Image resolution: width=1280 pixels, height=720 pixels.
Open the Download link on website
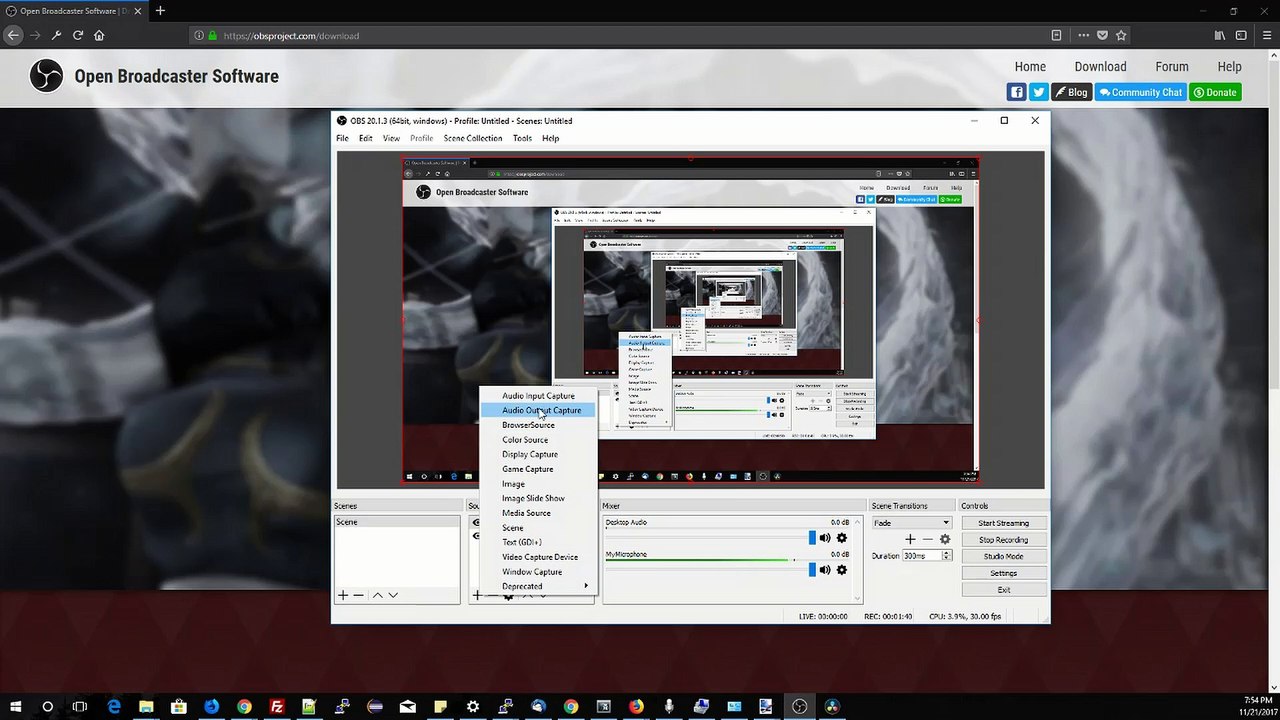(x=1100, y=67)
